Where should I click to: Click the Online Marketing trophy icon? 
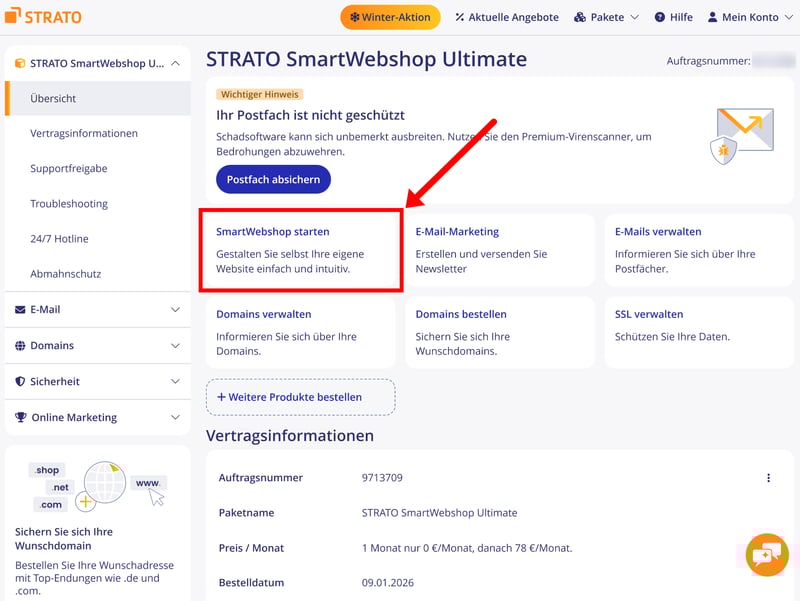(20, 418)
